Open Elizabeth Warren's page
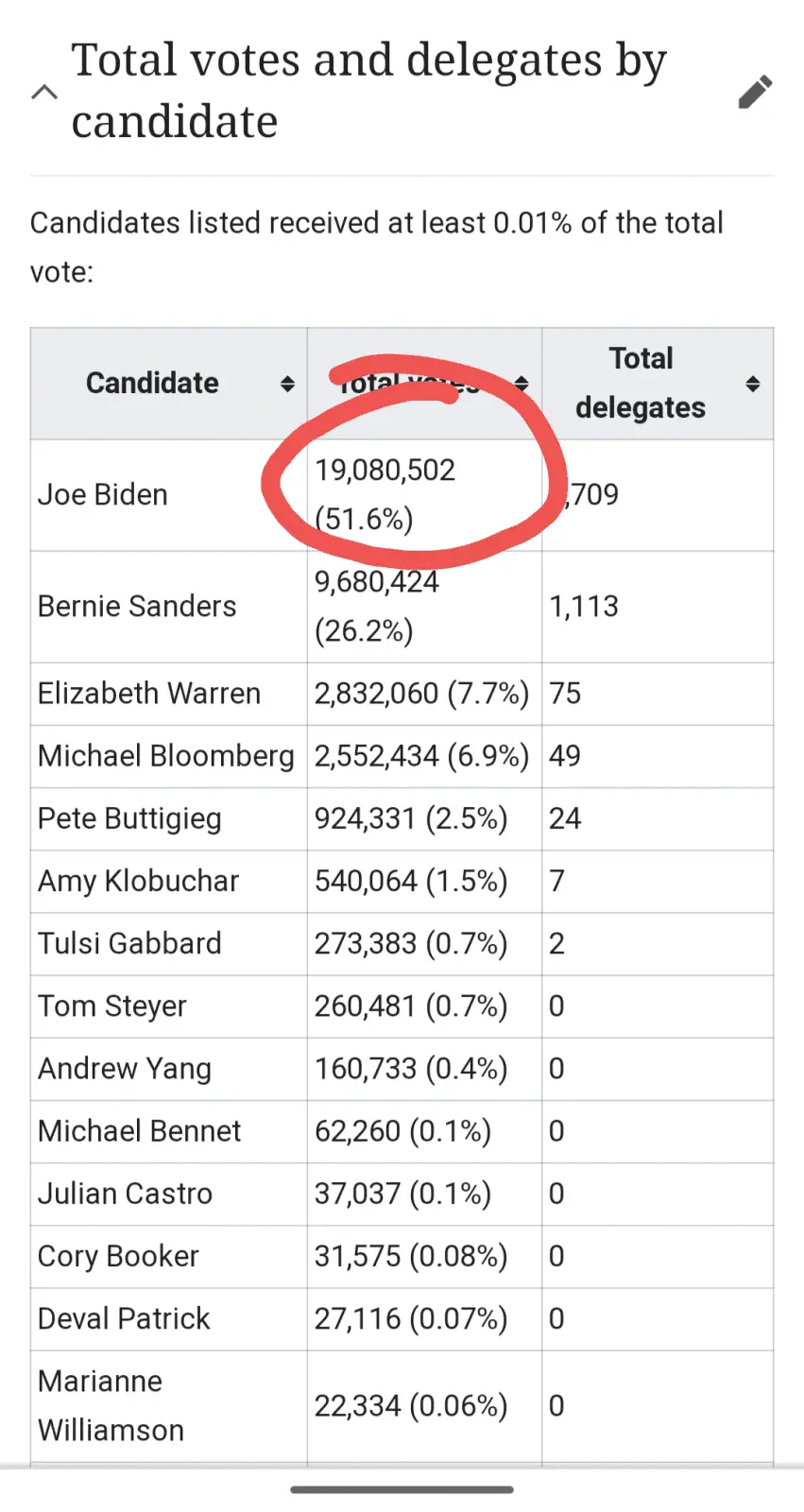This screenshot has height=1512, width=804. 149,694
